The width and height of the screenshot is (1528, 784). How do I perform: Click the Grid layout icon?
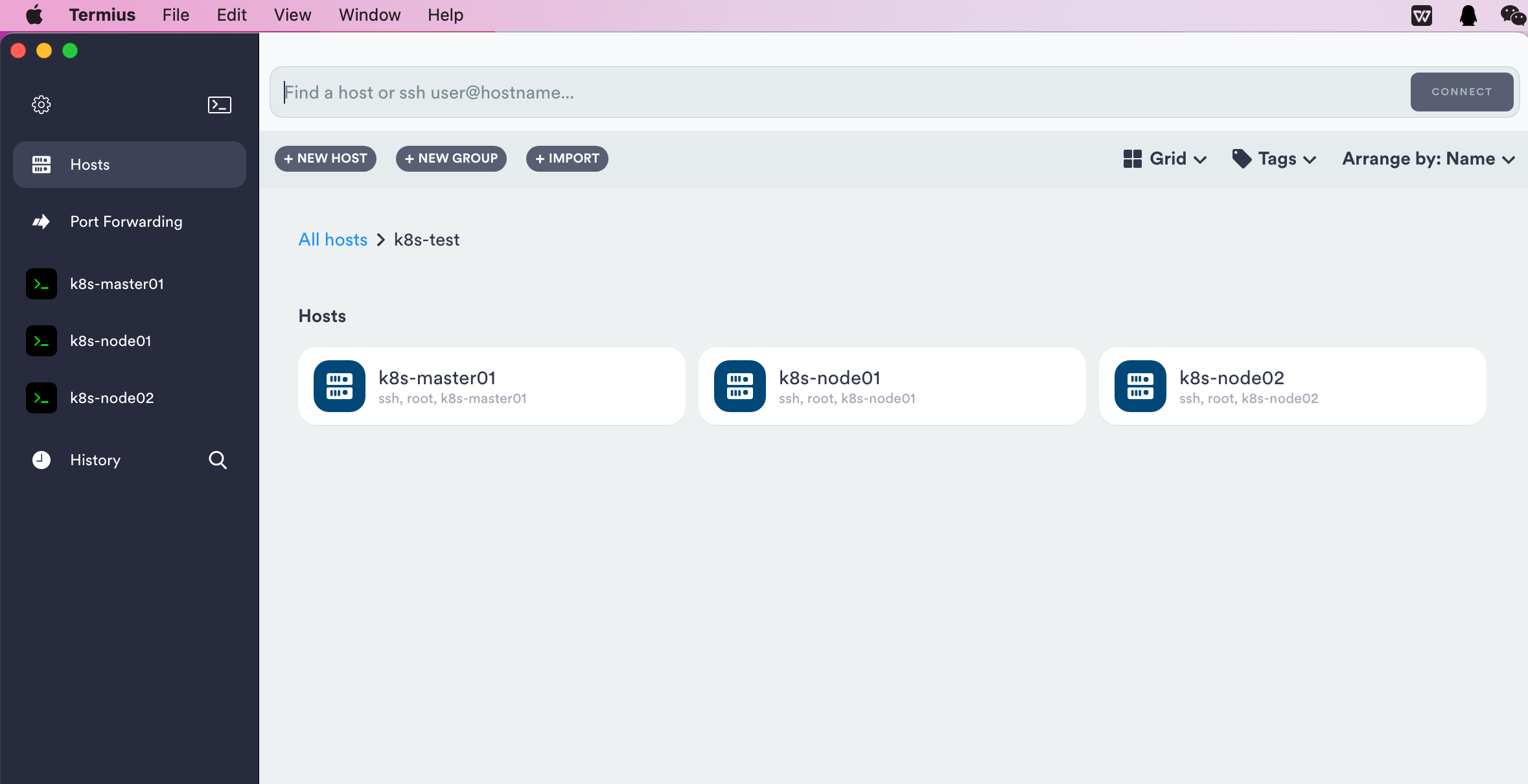1133,159
